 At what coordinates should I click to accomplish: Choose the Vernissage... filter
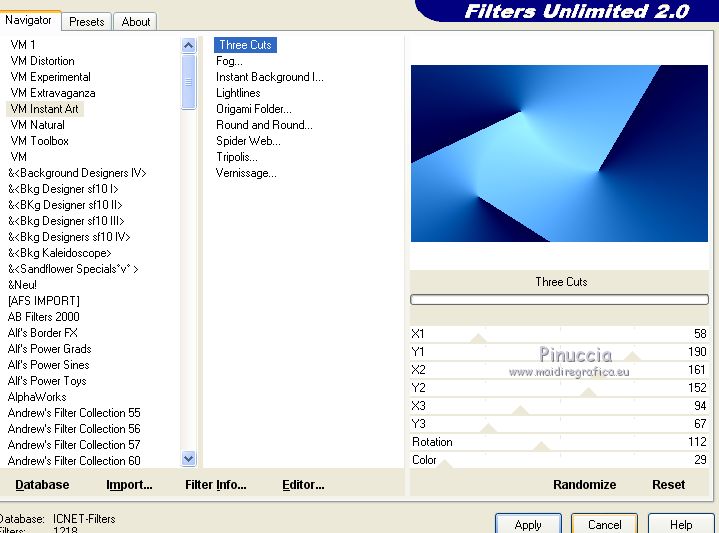pos(246,173)
